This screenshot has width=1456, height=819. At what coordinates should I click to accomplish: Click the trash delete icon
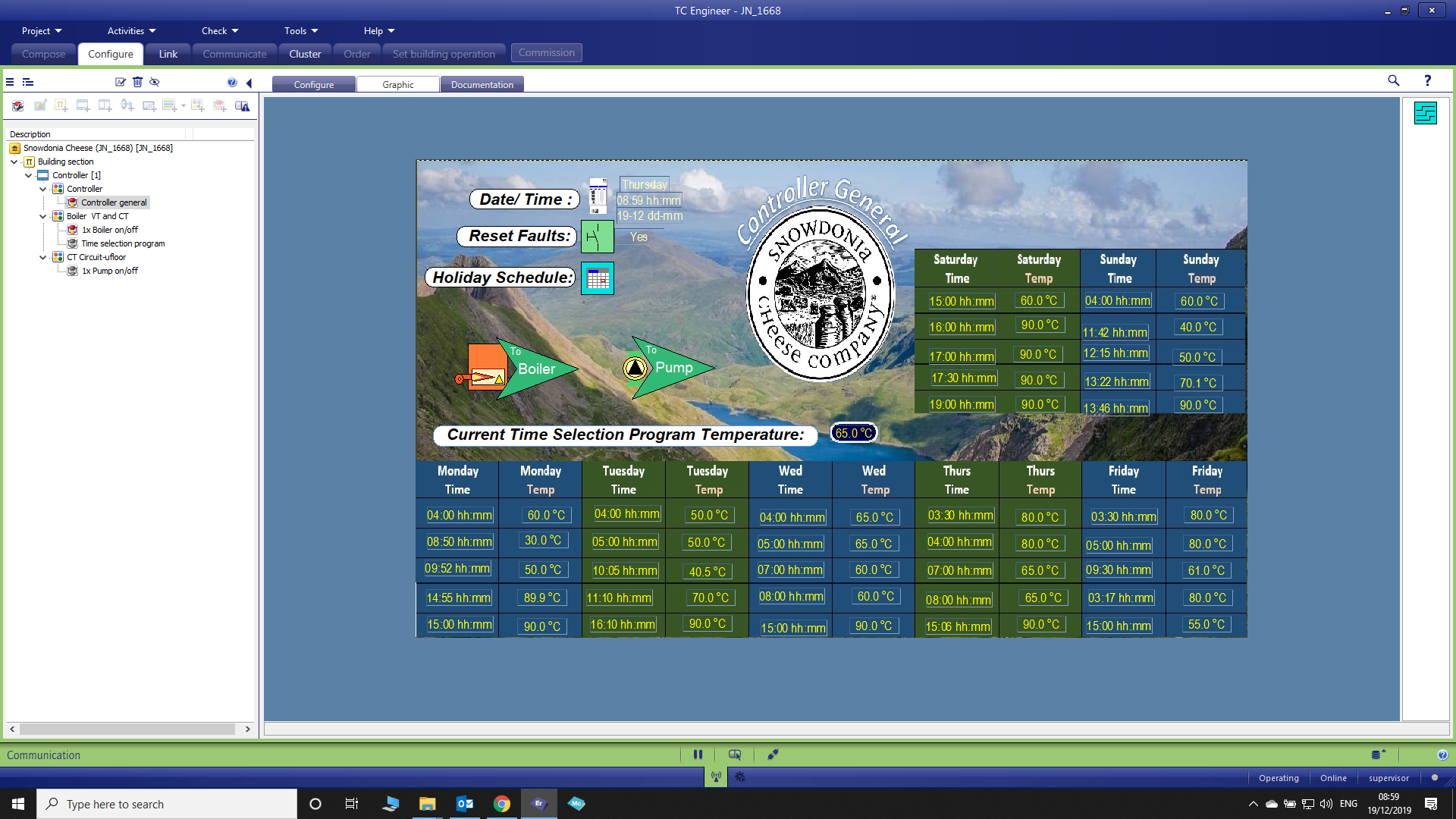pyautogui.click(x=137, y=82)
